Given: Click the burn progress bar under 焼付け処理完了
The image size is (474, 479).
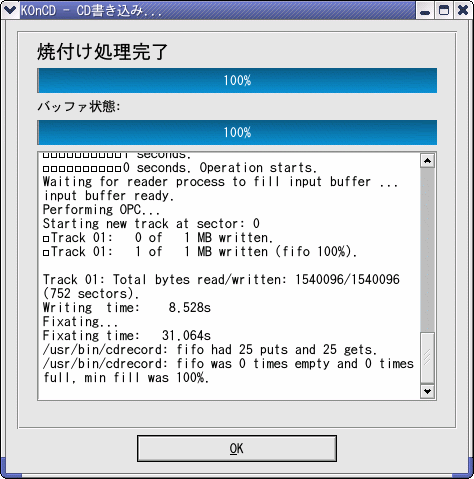Looking at the screenshot, I should tap(237, 80).
